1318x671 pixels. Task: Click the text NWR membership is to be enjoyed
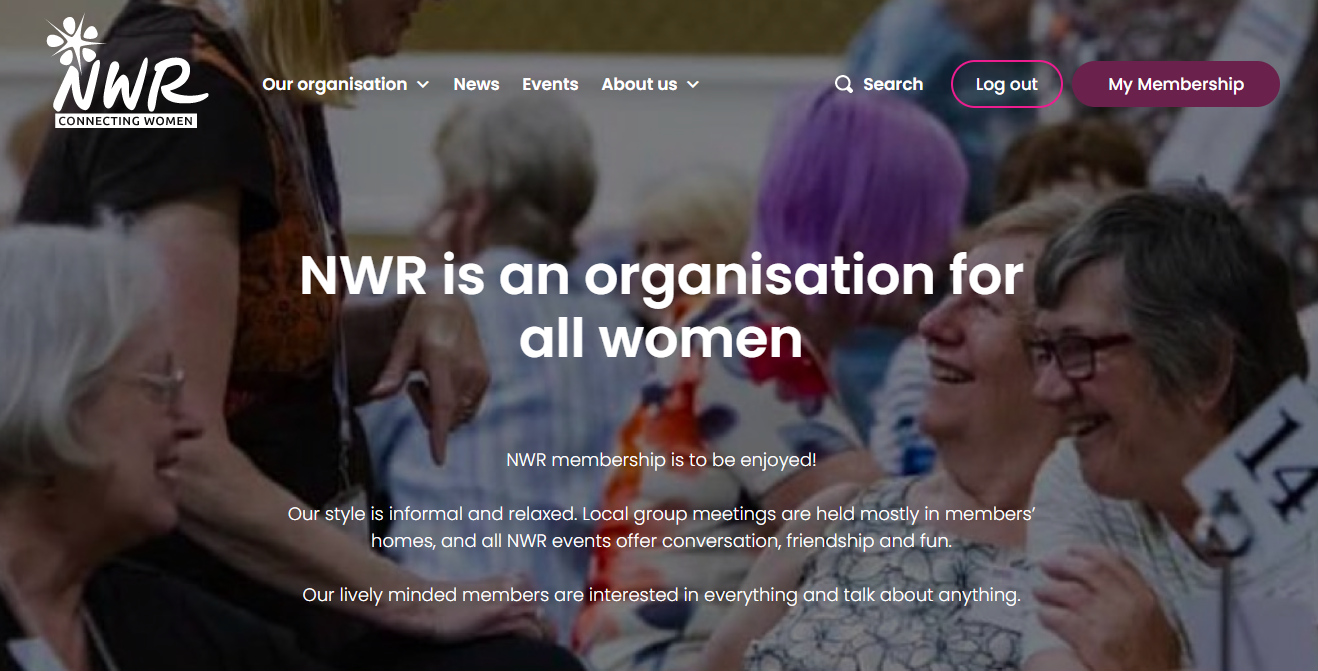tap(661, 460)
